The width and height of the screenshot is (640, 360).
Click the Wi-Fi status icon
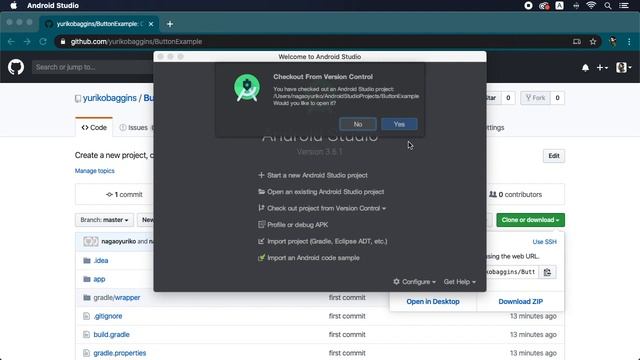pyautogui.click(x=591, y=5)
